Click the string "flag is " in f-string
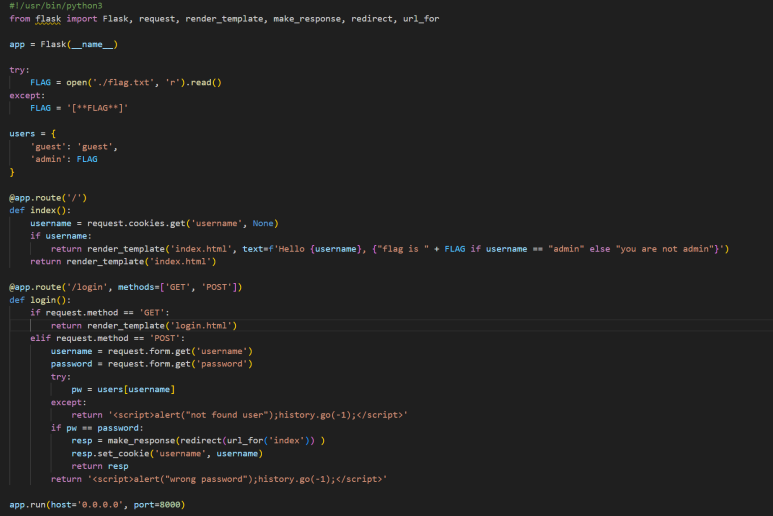Image resolution: width=773 pixels, height=516 pixels. pos(403,249)
